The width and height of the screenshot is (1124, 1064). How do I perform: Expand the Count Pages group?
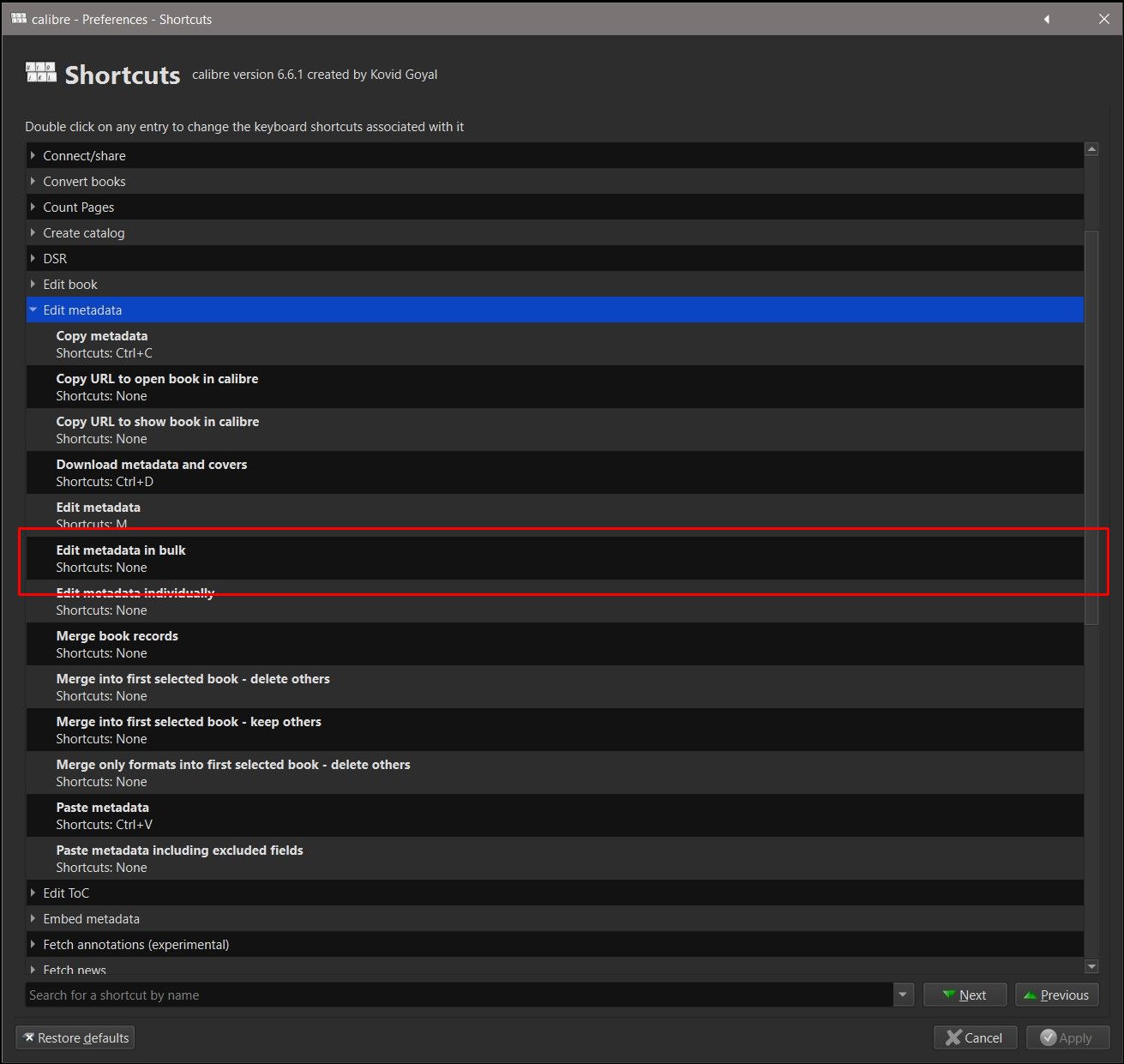coord(33,207)
